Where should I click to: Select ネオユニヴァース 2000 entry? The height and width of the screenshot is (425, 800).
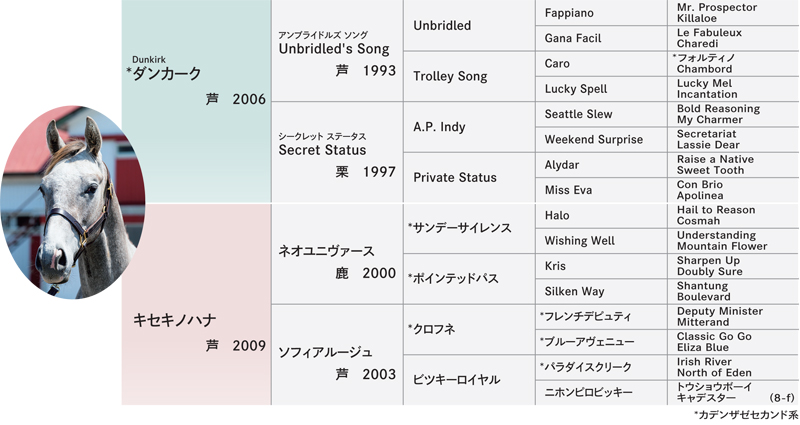[337, 254]
